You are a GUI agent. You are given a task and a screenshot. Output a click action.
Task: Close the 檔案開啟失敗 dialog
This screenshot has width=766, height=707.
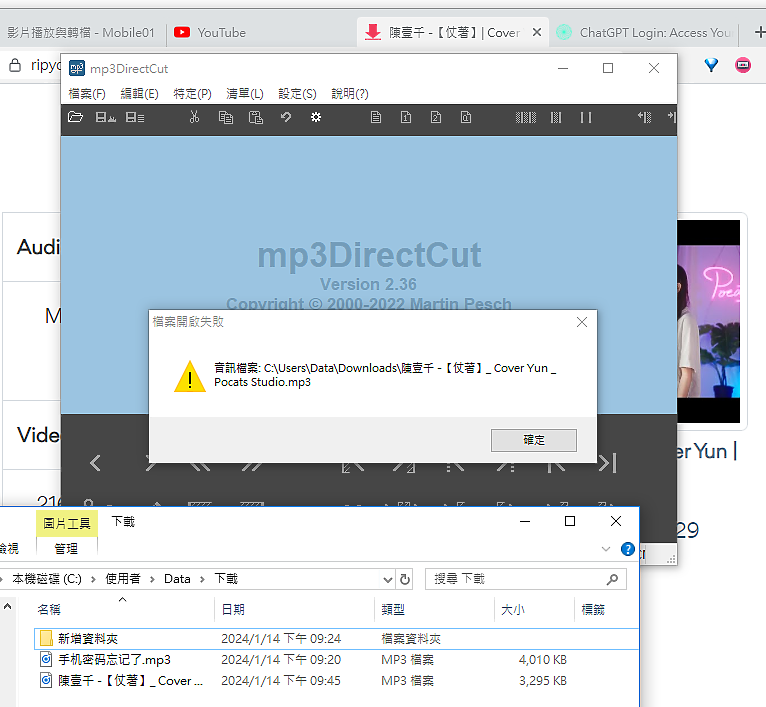pos(582,322)
